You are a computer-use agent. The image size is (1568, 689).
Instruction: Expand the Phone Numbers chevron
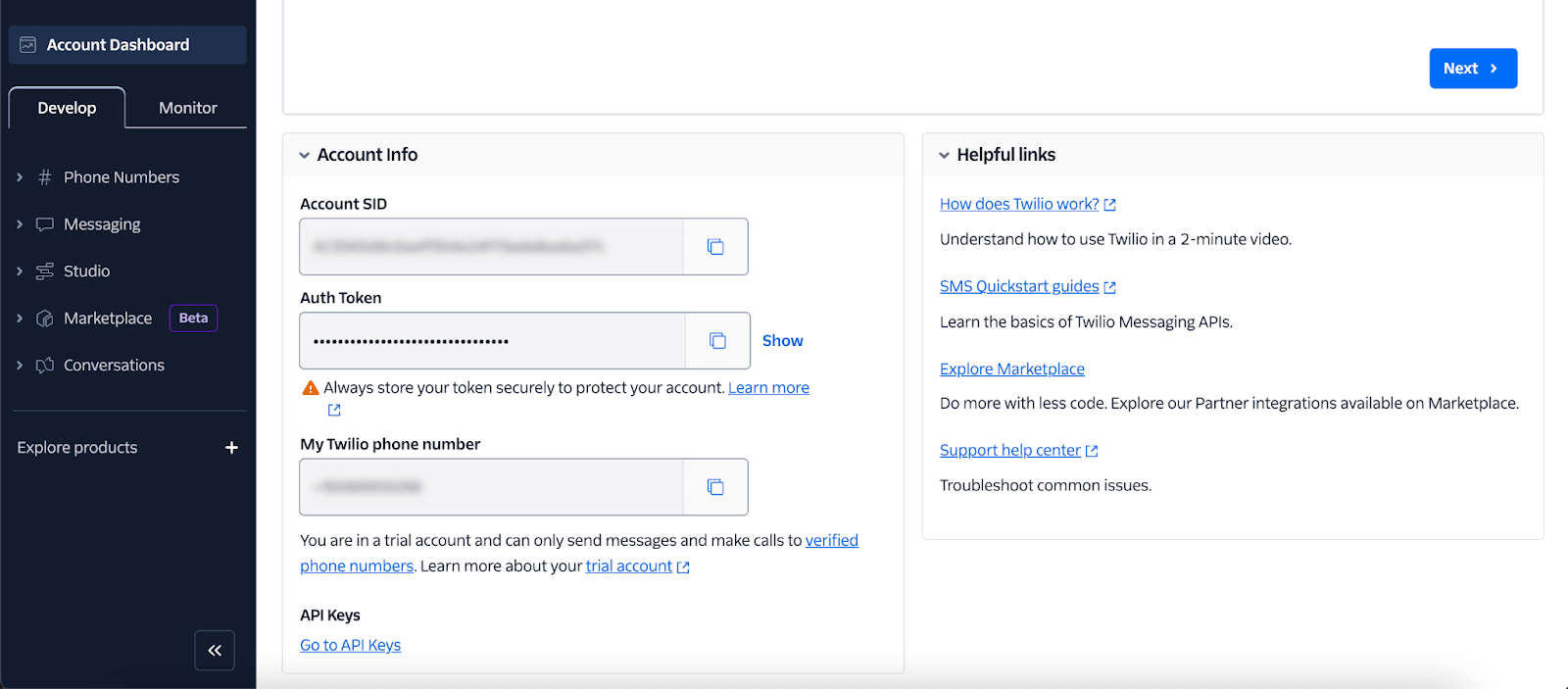click(20, 177)
